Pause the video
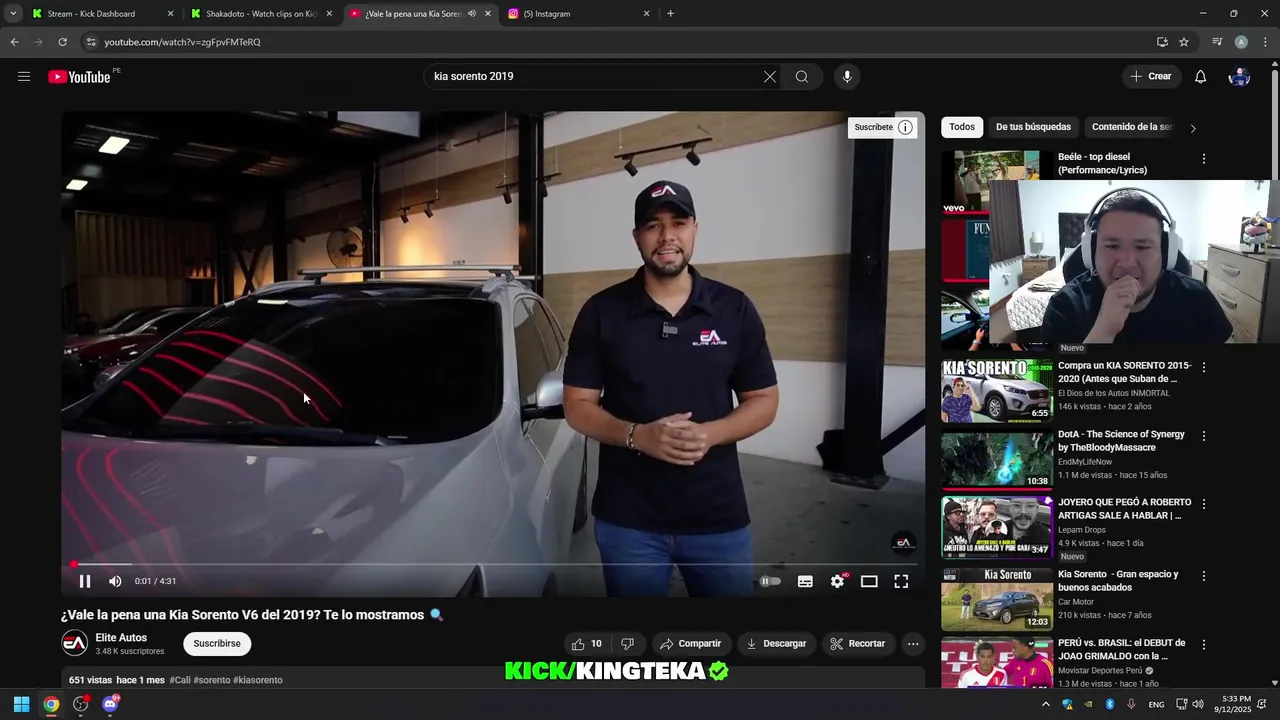Screen dimensions: 1280x720 coord(85,581)
